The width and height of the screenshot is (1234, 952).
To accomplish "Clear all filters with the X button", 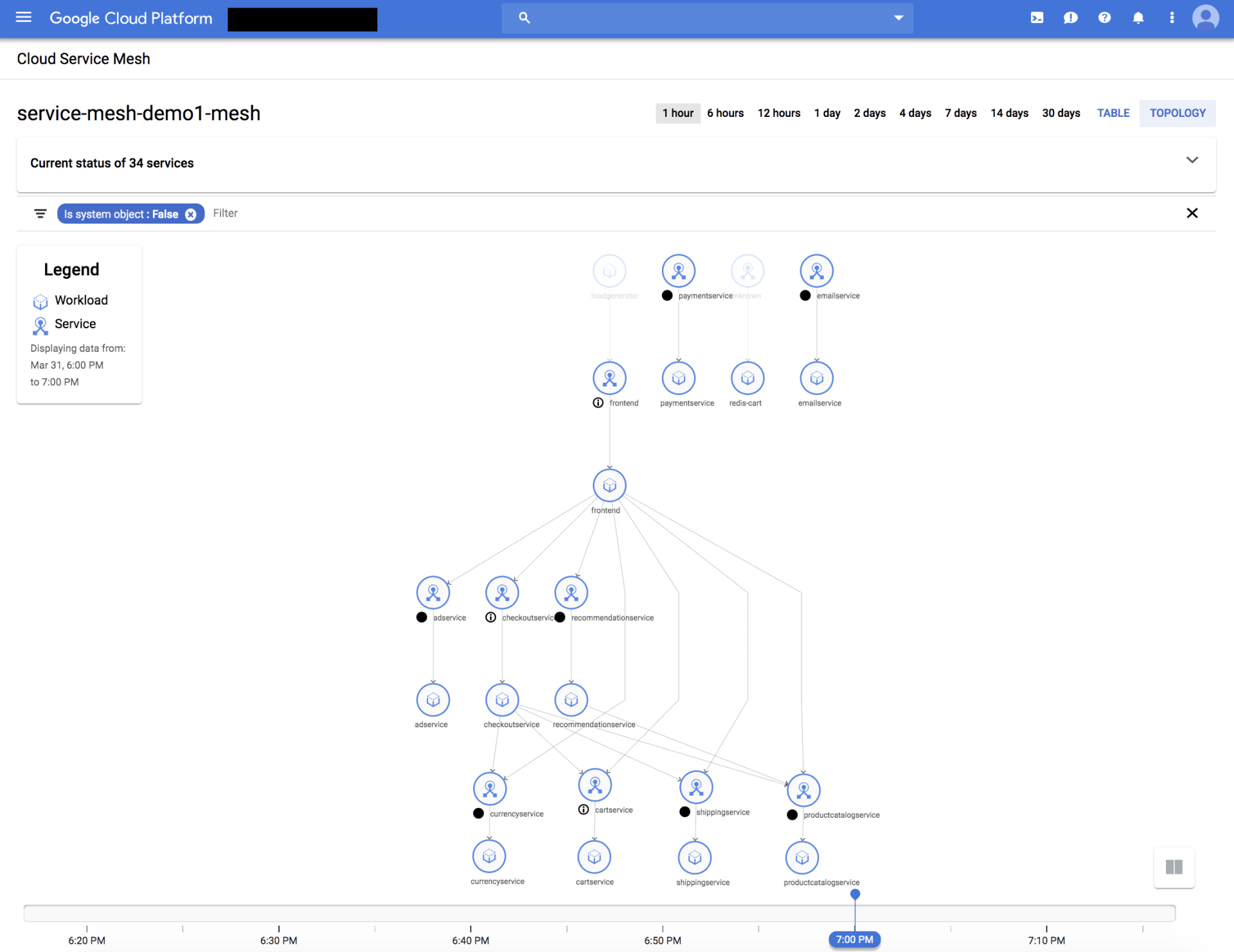I will 1192,213.
